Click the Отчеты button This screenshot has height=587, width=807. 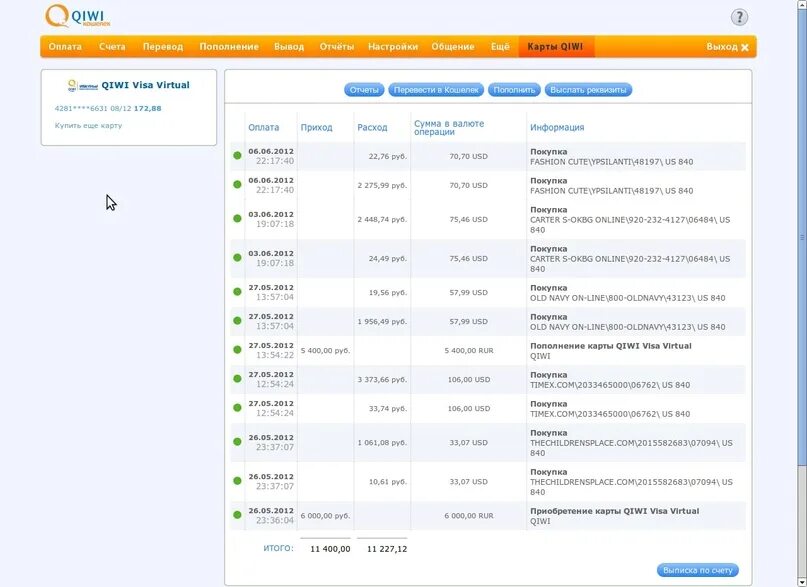coord(364,90)
